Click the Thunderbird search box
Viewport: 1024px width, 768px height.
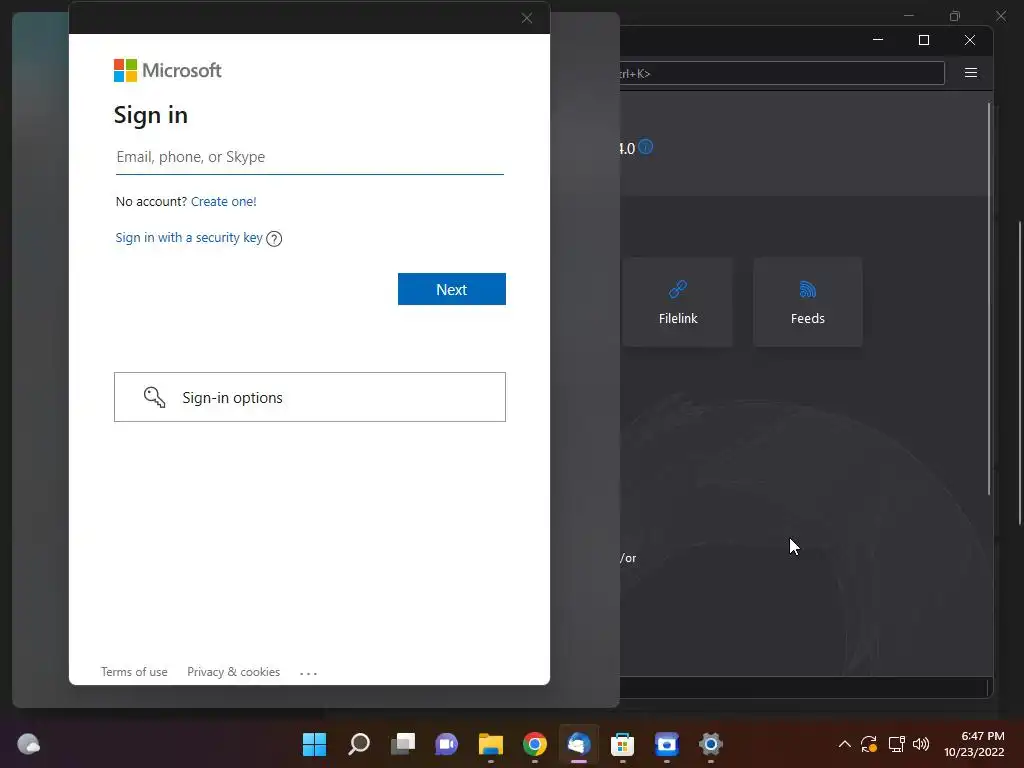tap(782, 73)
